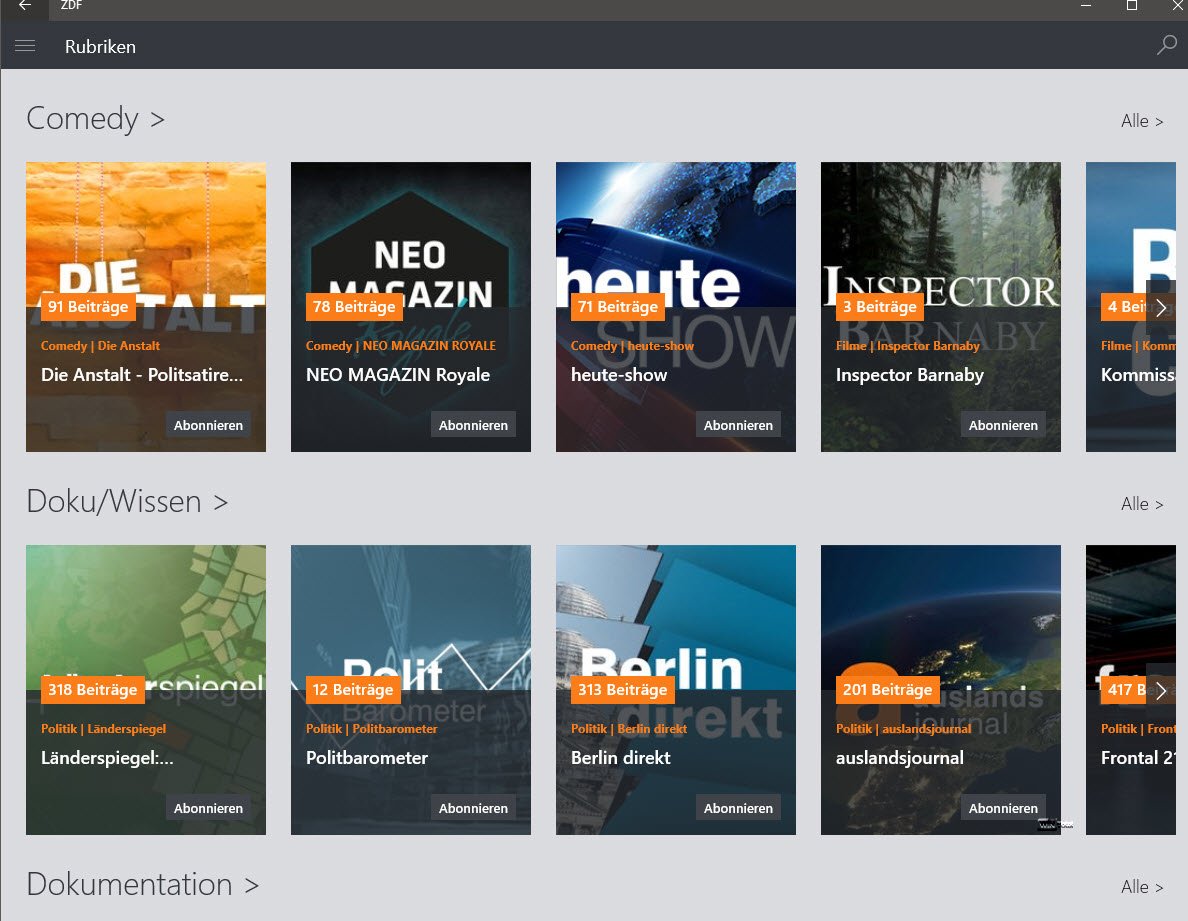Click the 'Rubriken' page title

tap(100, 46)
